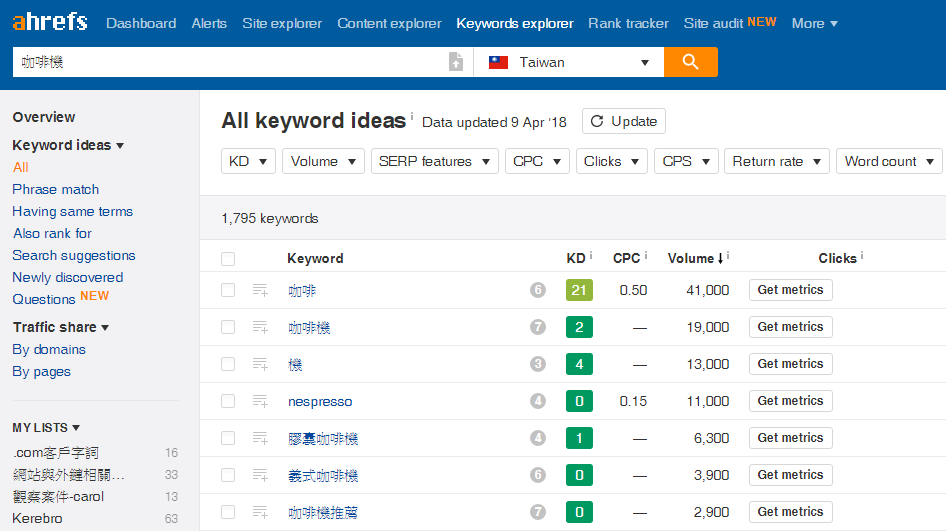Screen dimensions: 946x531
Task: Check the box for the 咖啡機 row
Action: click(228, 327)
